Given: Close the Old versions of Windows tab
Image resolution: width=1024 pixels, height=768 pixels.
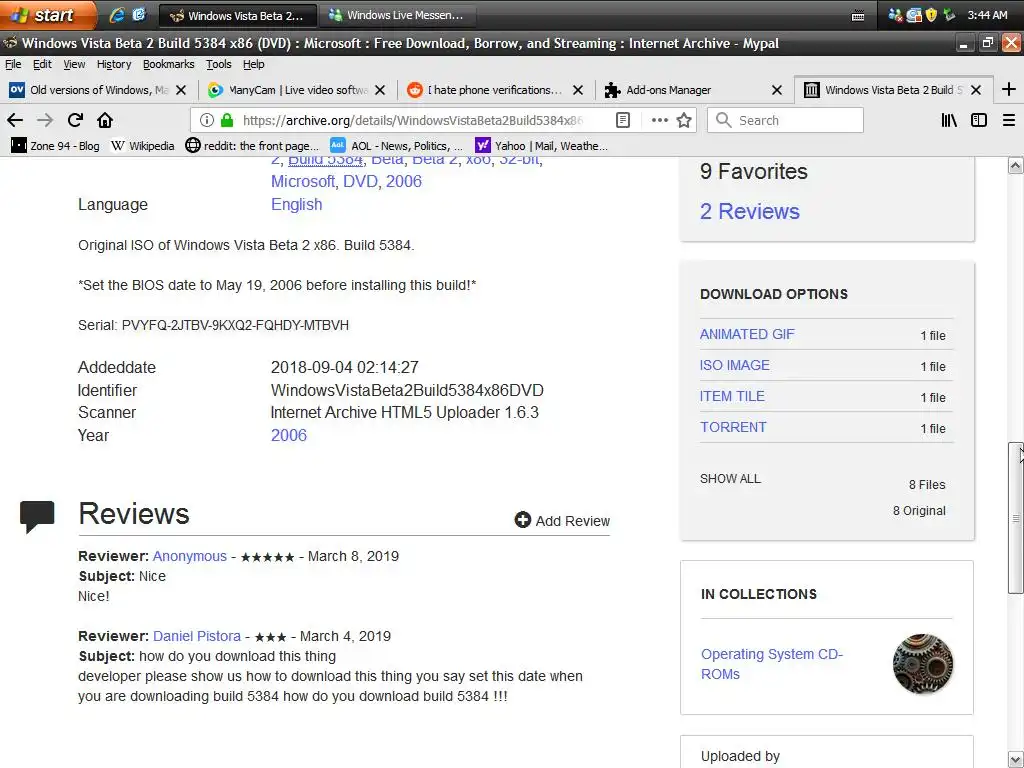Looking at the screenshot, I should tap(181, 90).
